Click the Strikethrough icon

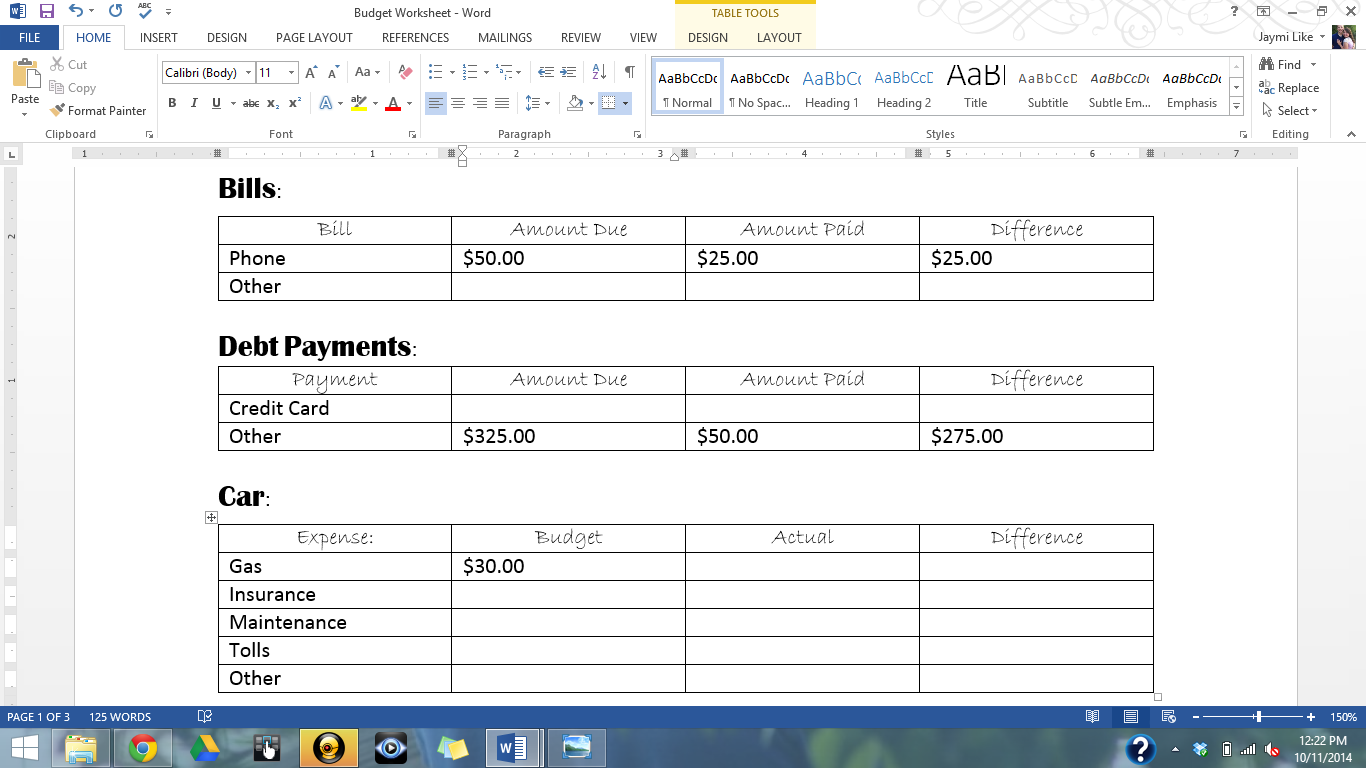(x=251, y=103)
